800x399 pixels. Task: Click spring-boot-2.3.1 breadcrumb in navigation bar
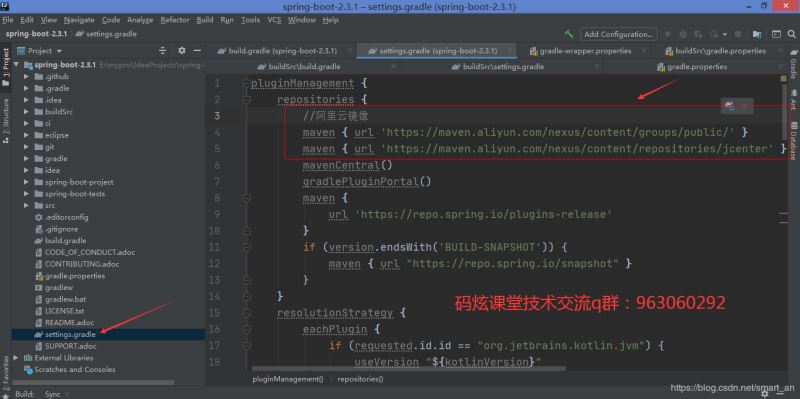click(36, 34)
